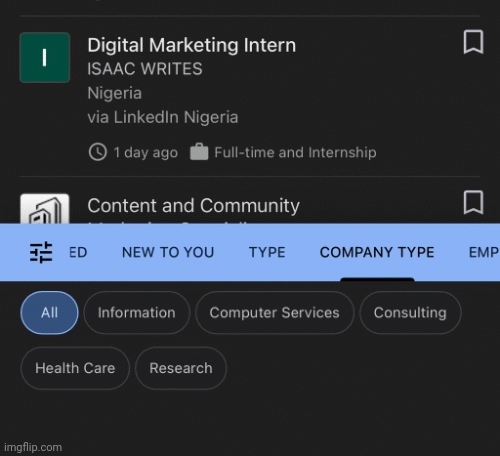Select the All company type chip
The width and height of the screenshot is (500, 456).
(49, 313)
